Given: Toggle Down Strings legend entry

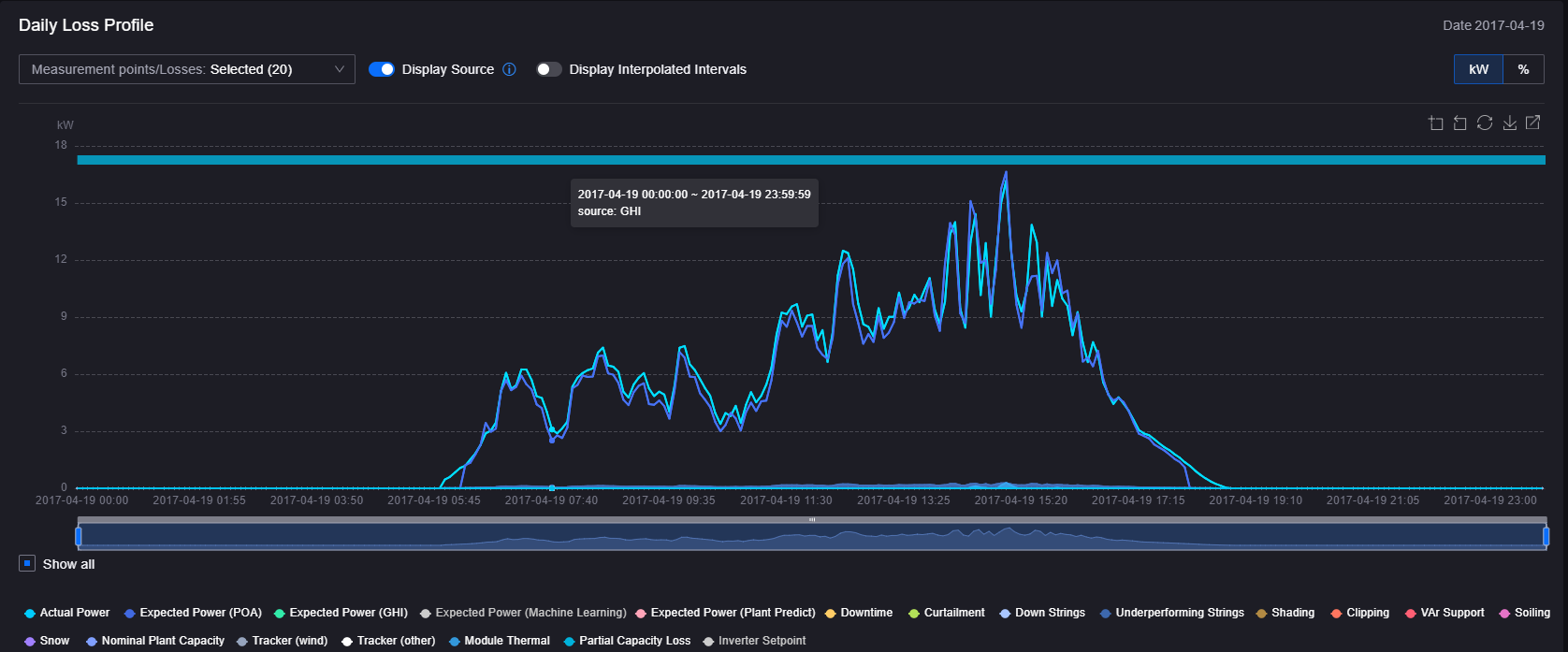Looking at the screenshot, I should tap(1042, 613).
